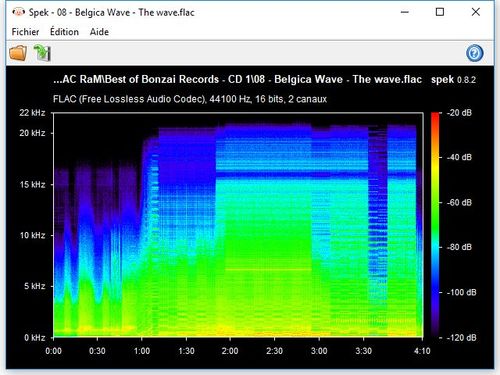500x375 pixels.
Task: Click the dB color gradient legend bar
Action: [435, 225]
